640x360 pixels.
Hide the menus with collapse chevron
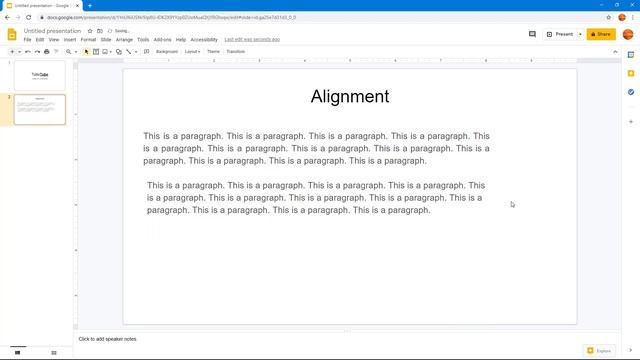click(x=615, y=52)
